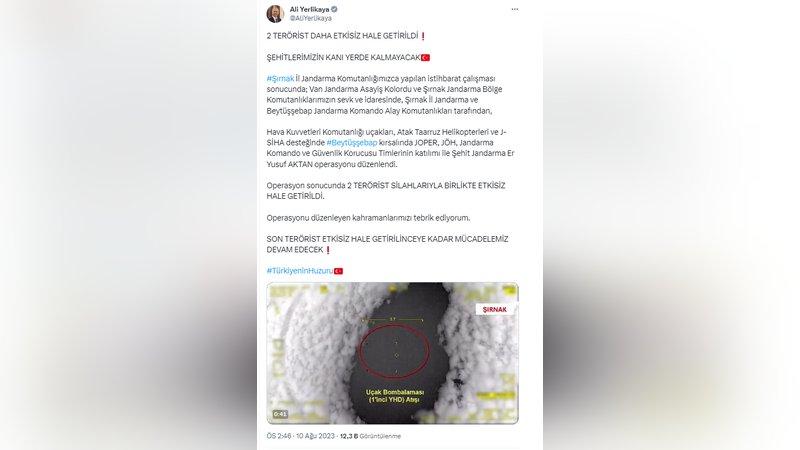Screen dimensions: 800x450
Task: Open the @AliYerlikaya handle link
Action: [x=310, y=18]
